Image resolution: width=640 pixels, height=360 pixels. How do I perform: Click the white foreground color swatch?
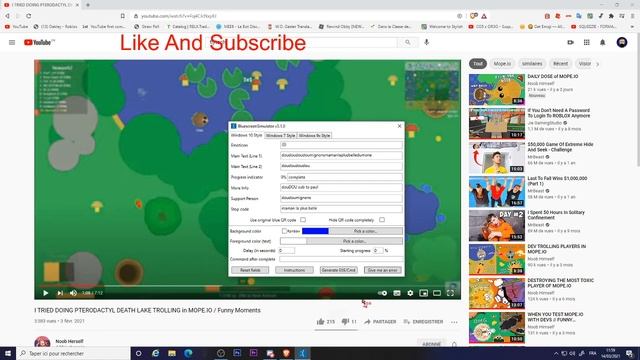click(x=293, y=241)
